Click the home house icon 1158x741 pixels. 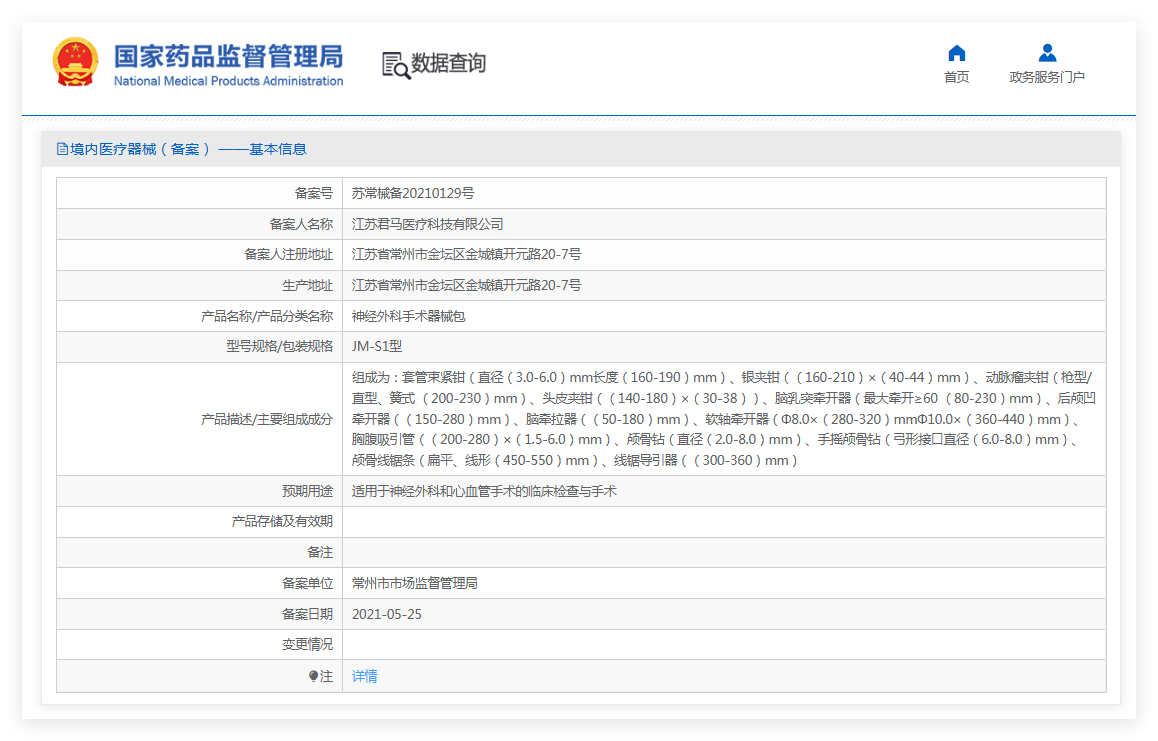[x=956, y=53]
